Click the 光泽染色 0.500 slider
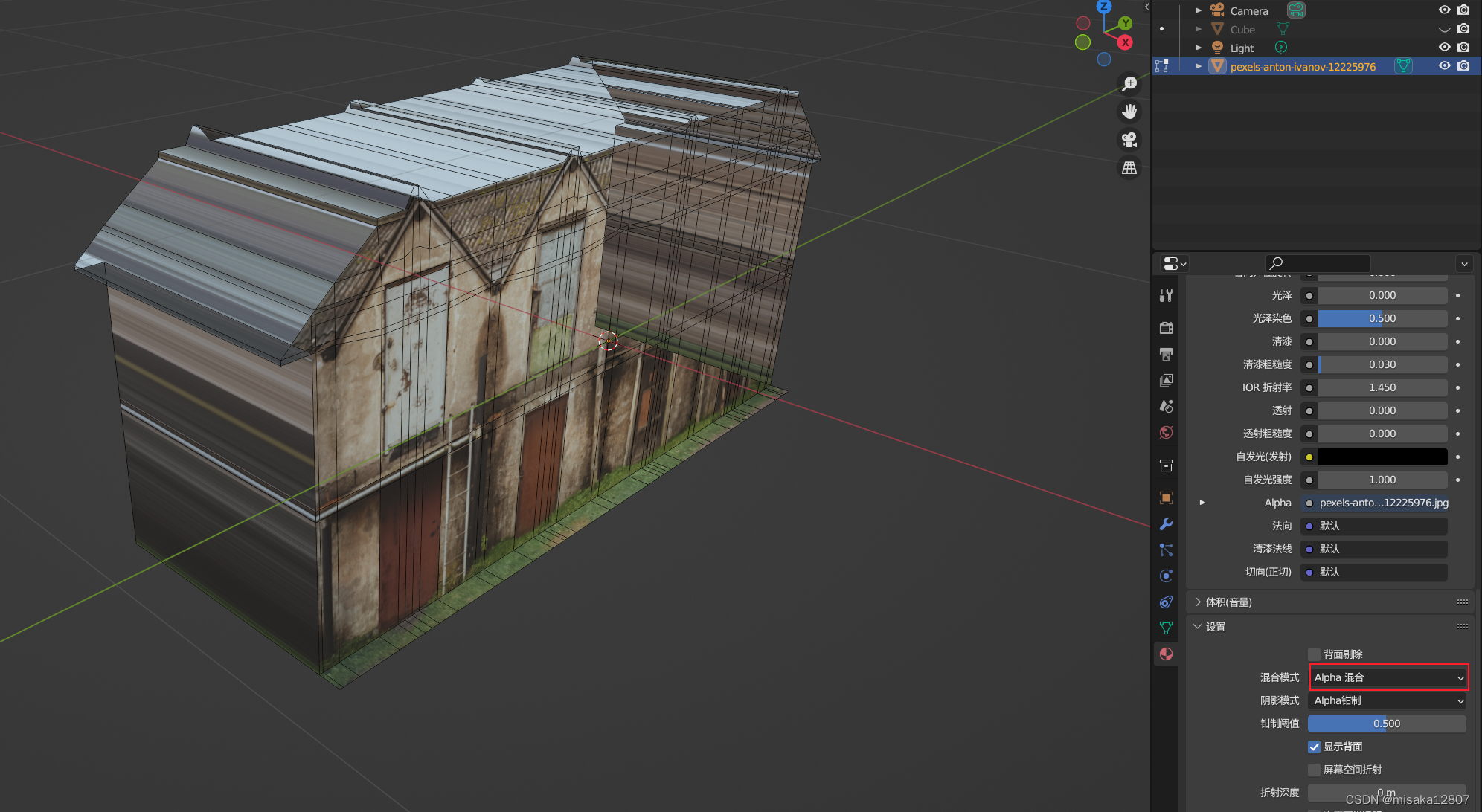 (x=1382, y=318)
